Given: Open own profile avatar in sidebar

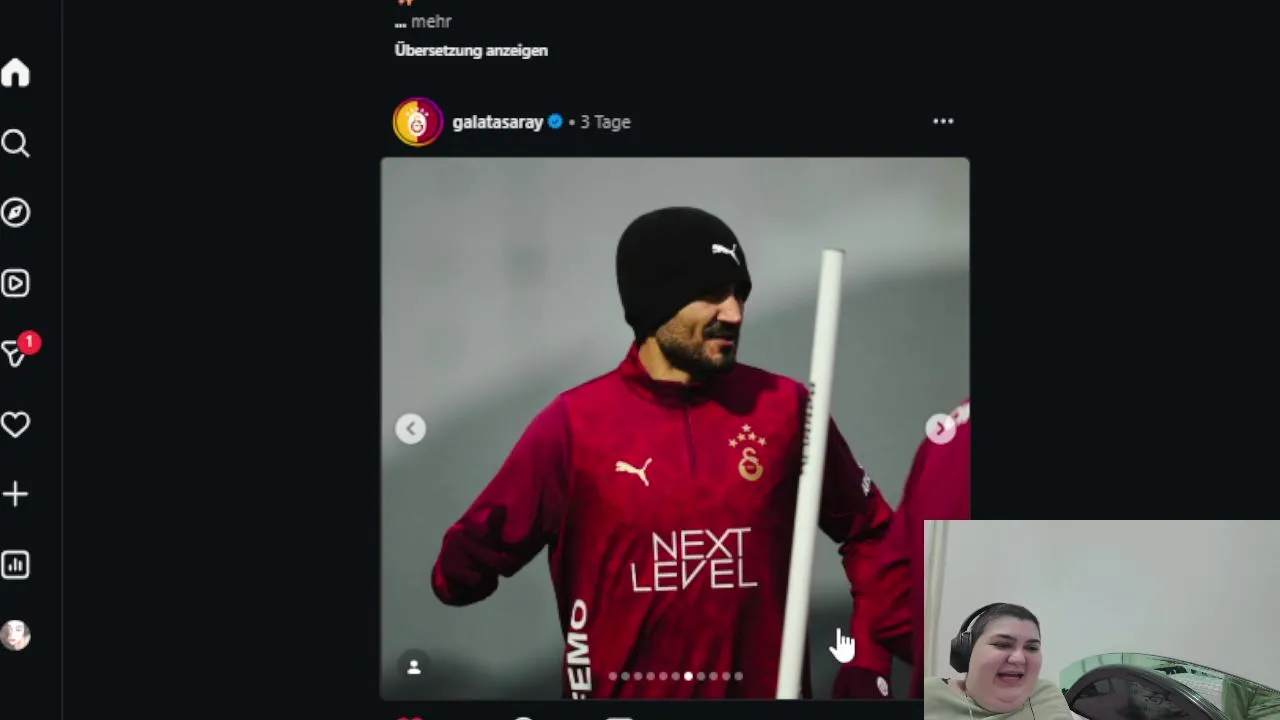Looking at the screenshot, I should (15, 635).
